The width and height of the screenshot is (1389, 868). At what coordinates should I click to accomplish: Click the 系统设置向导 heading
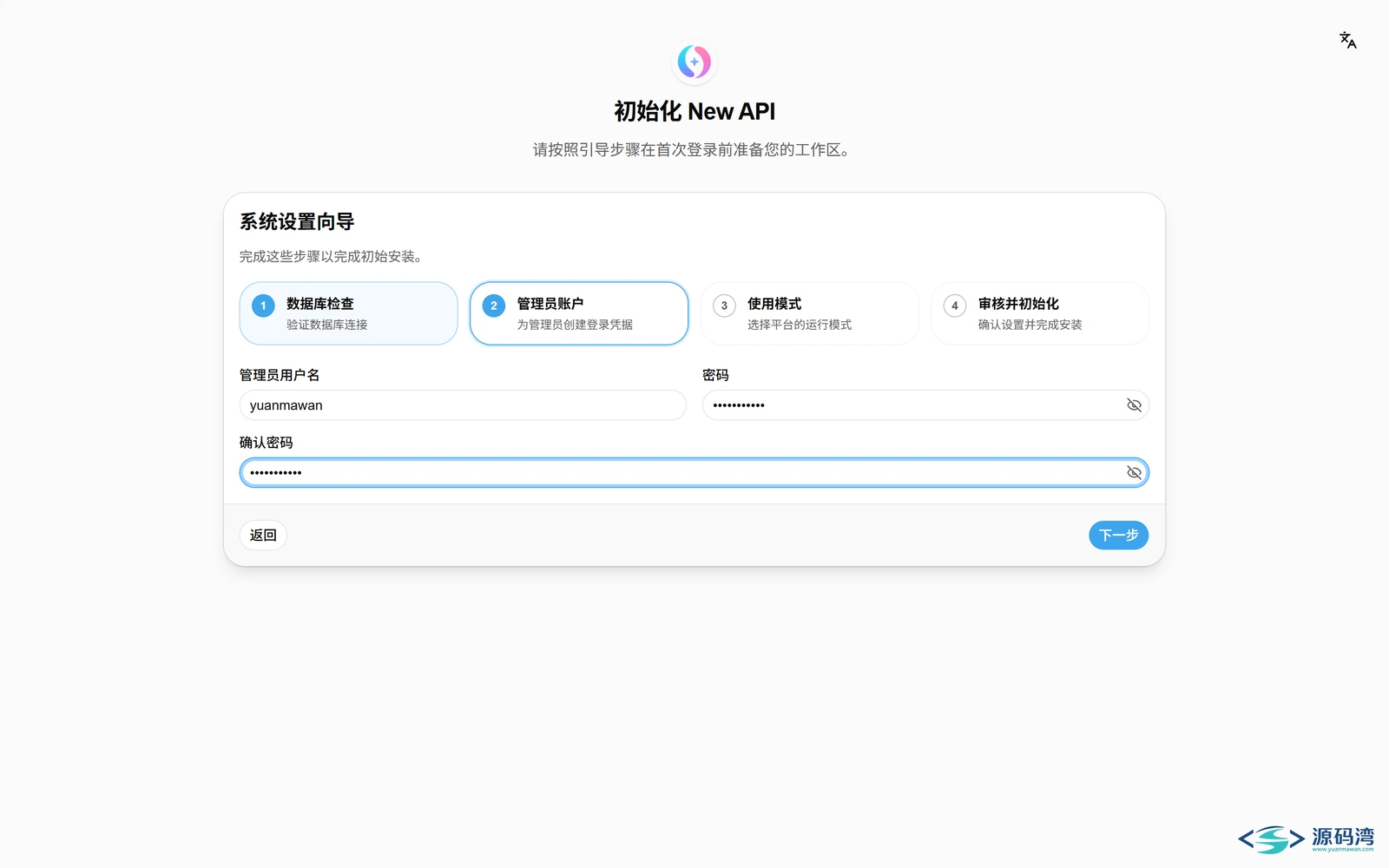(x=297, y=222)
